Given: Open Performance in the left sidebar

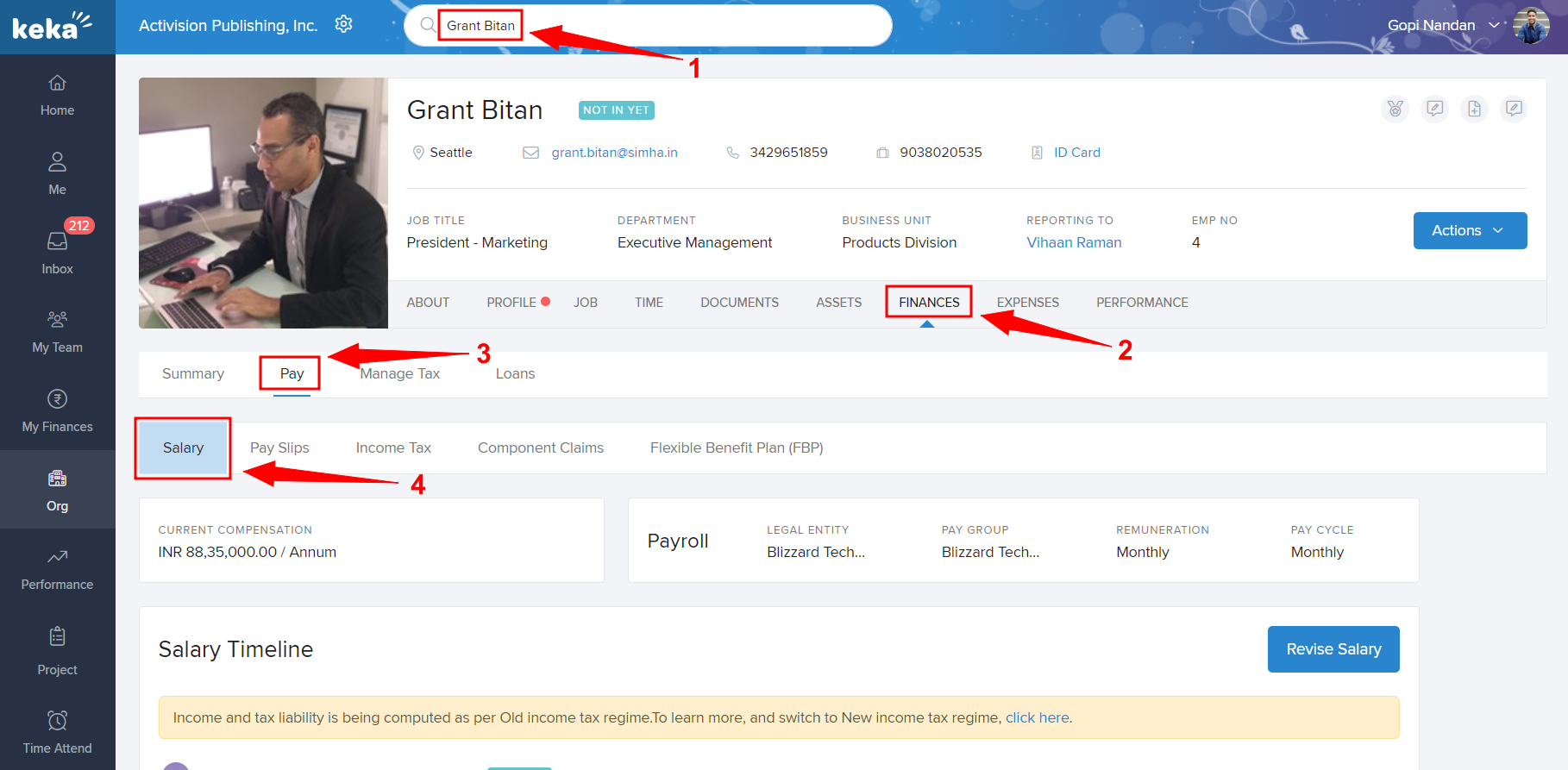Looking at the screenshot, I should pyautogui.click(x=57, y=569).
